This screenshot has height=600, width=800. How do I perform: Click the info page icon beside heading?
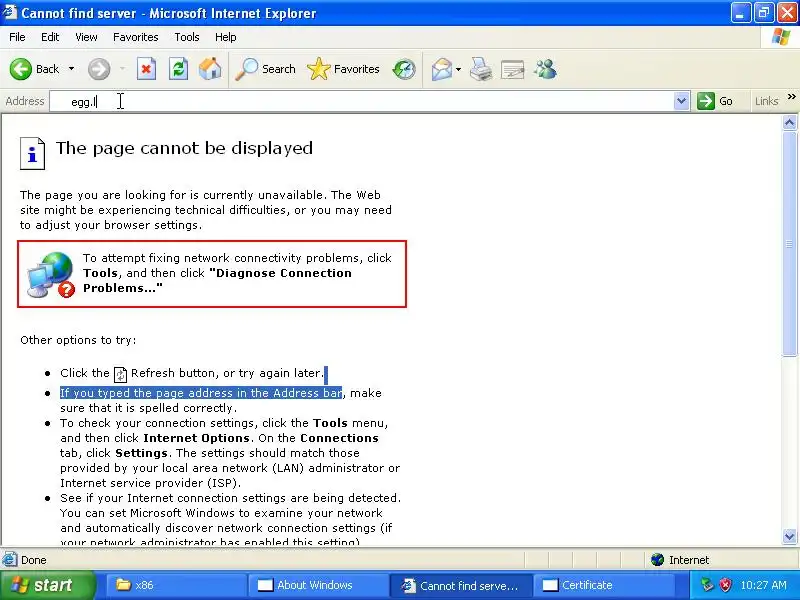tap(32, 153)
